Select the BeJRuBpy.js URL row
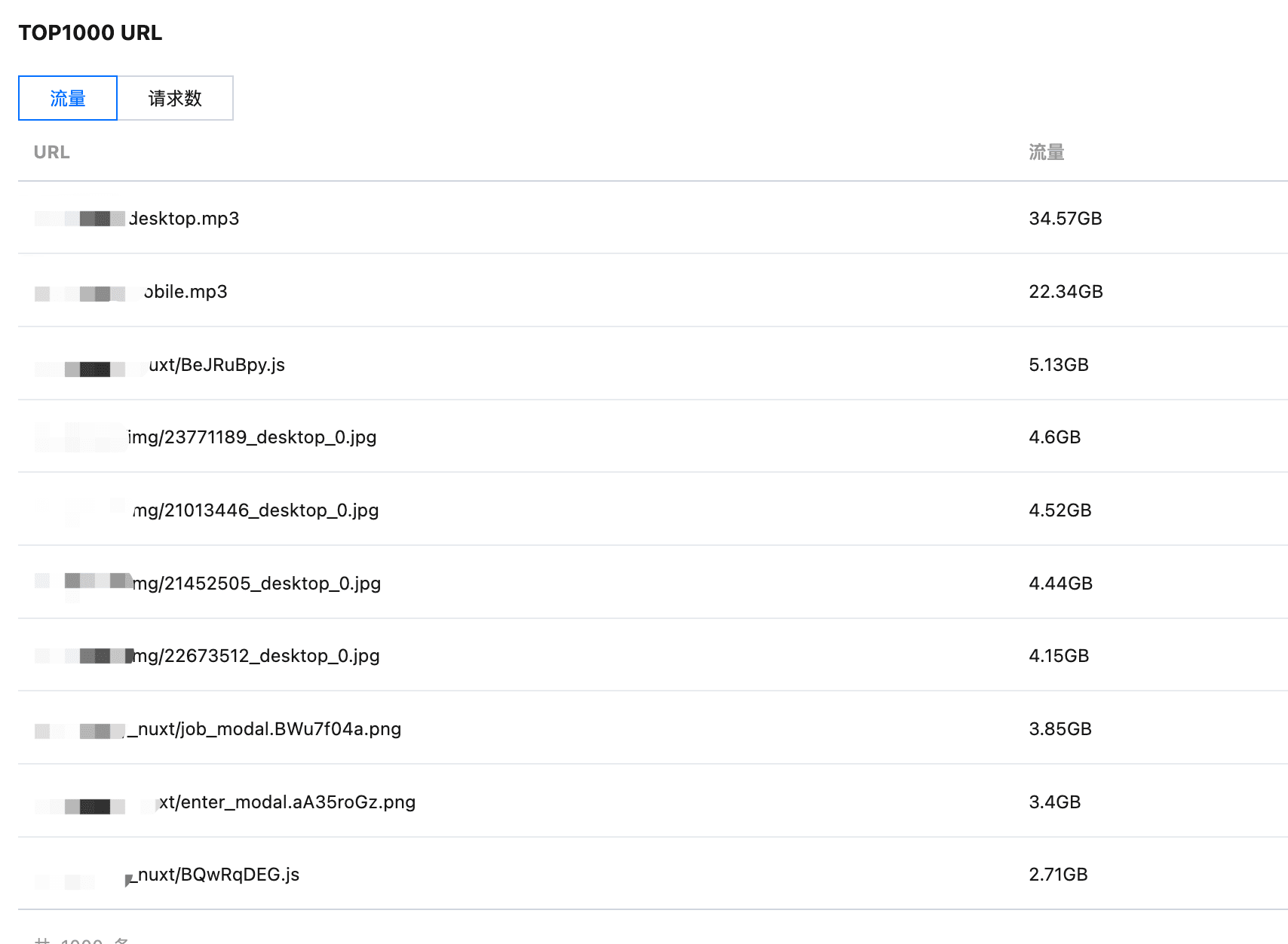The width and height of the screenshot is (1288, 944). pyautogui.click(x=216, y=365)
